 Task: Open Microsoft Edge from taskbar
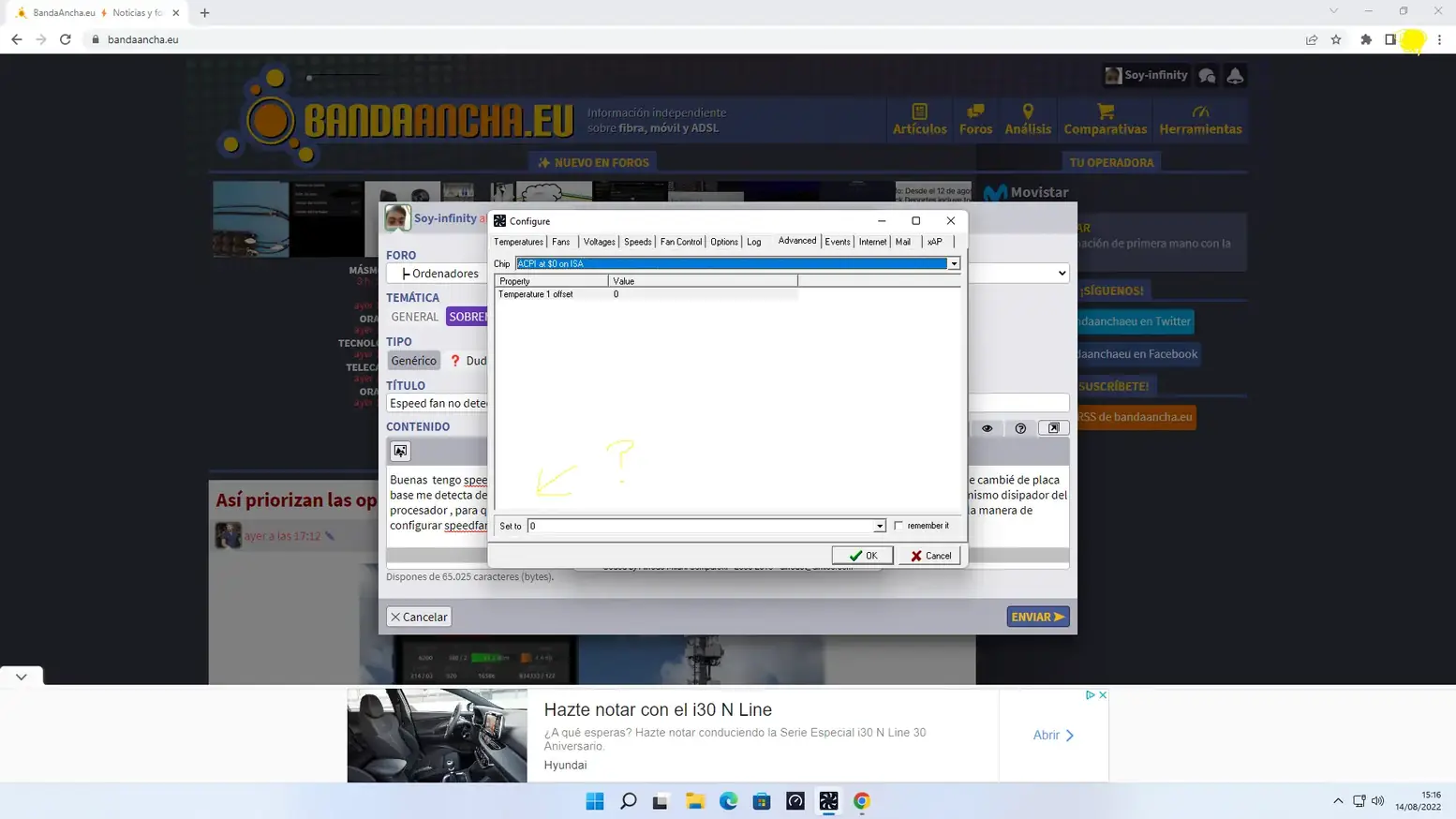point(728,801)
